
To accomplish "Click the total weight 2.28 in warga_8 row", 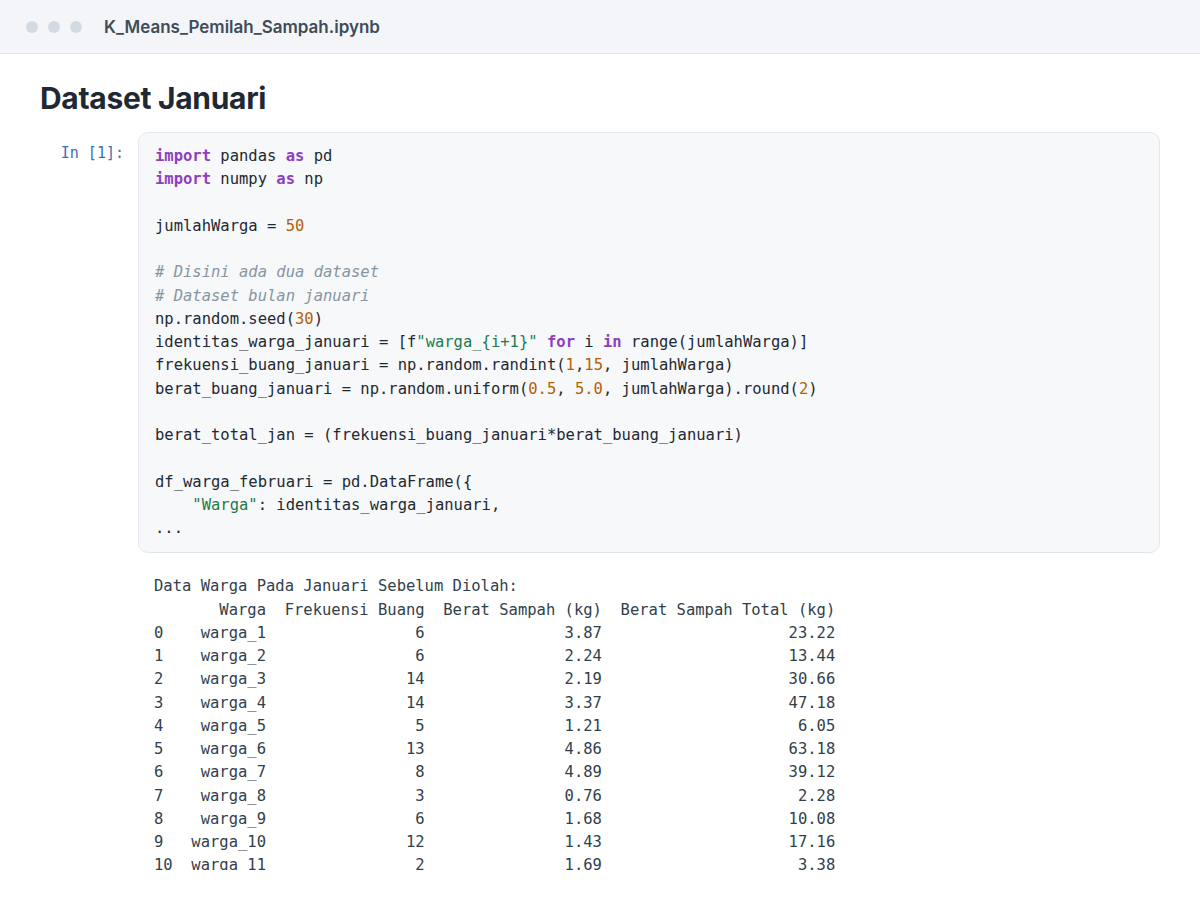I will 816,796.
